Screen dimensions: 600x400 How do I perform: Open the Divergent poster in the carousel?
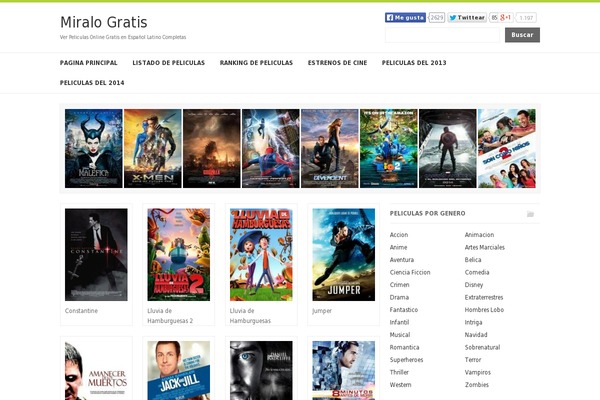330,149
